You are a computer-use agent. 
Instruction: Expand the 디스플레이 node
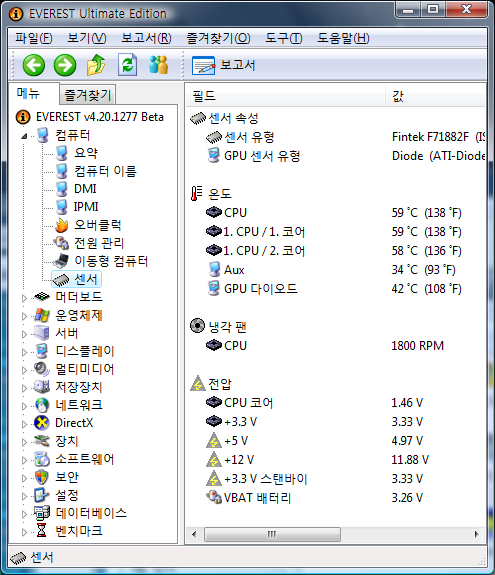pos(24,352)
